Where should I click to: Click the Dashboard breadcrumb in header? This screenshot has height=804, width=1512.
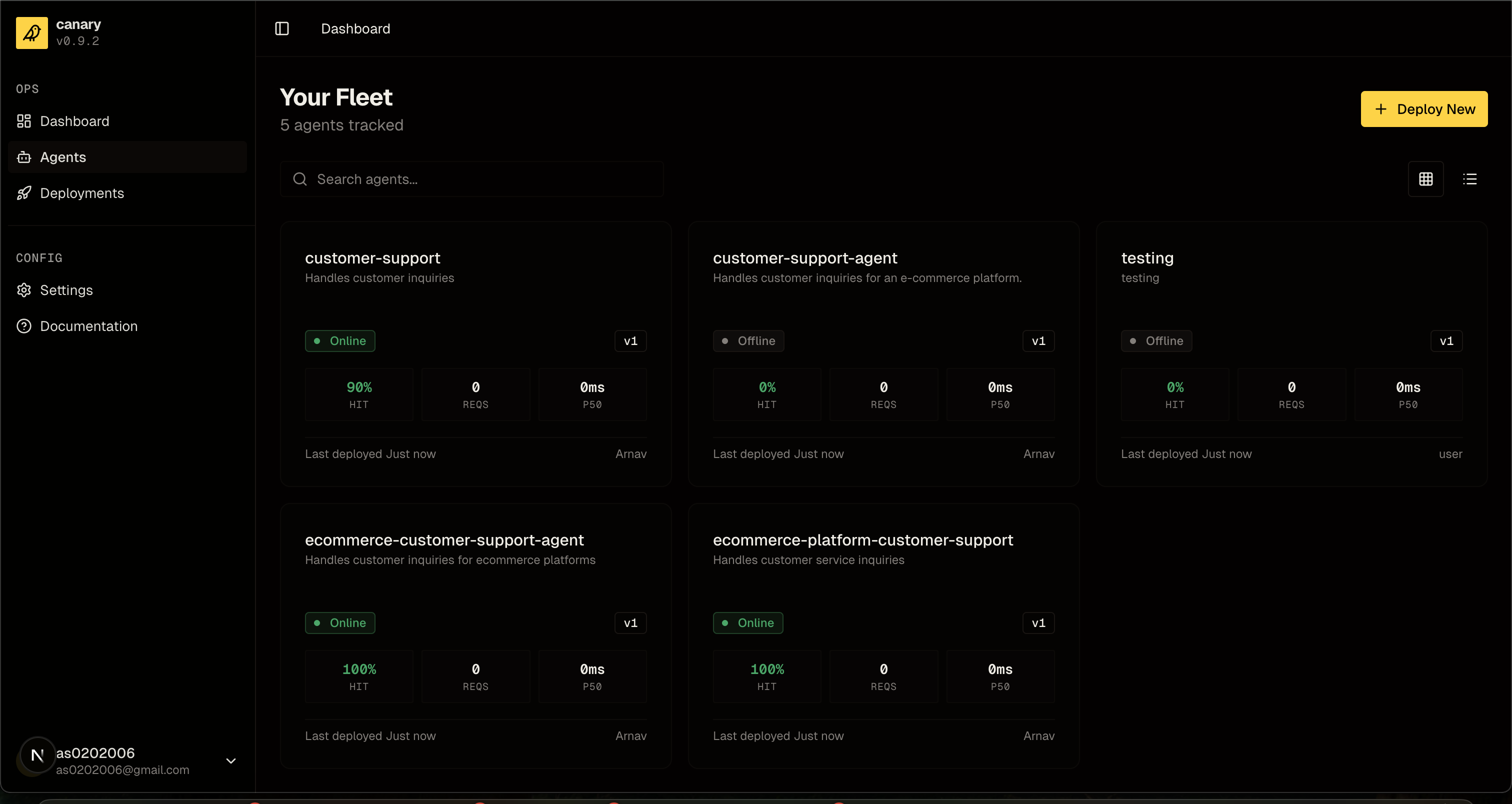tap(355, 29)
